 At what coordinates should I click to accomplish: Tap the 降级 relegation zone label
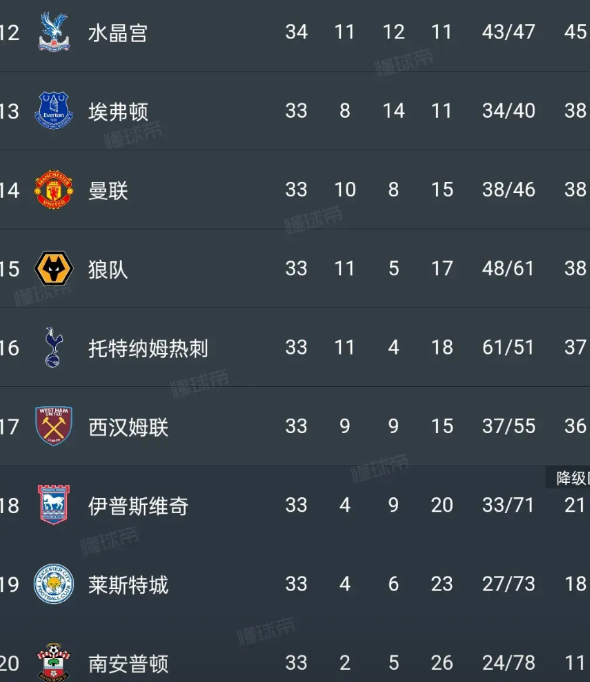(x=568, y=478)
